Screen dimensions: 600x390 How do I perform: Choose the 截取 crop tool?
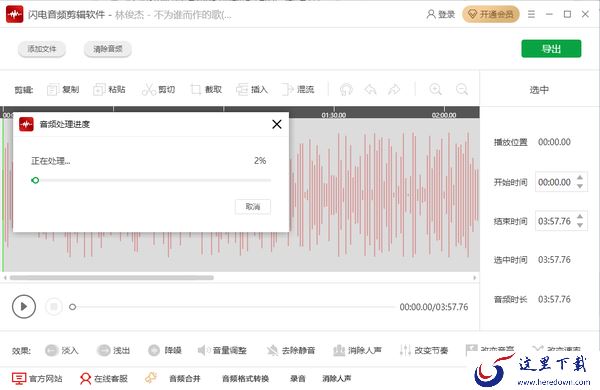pos(206,90)
